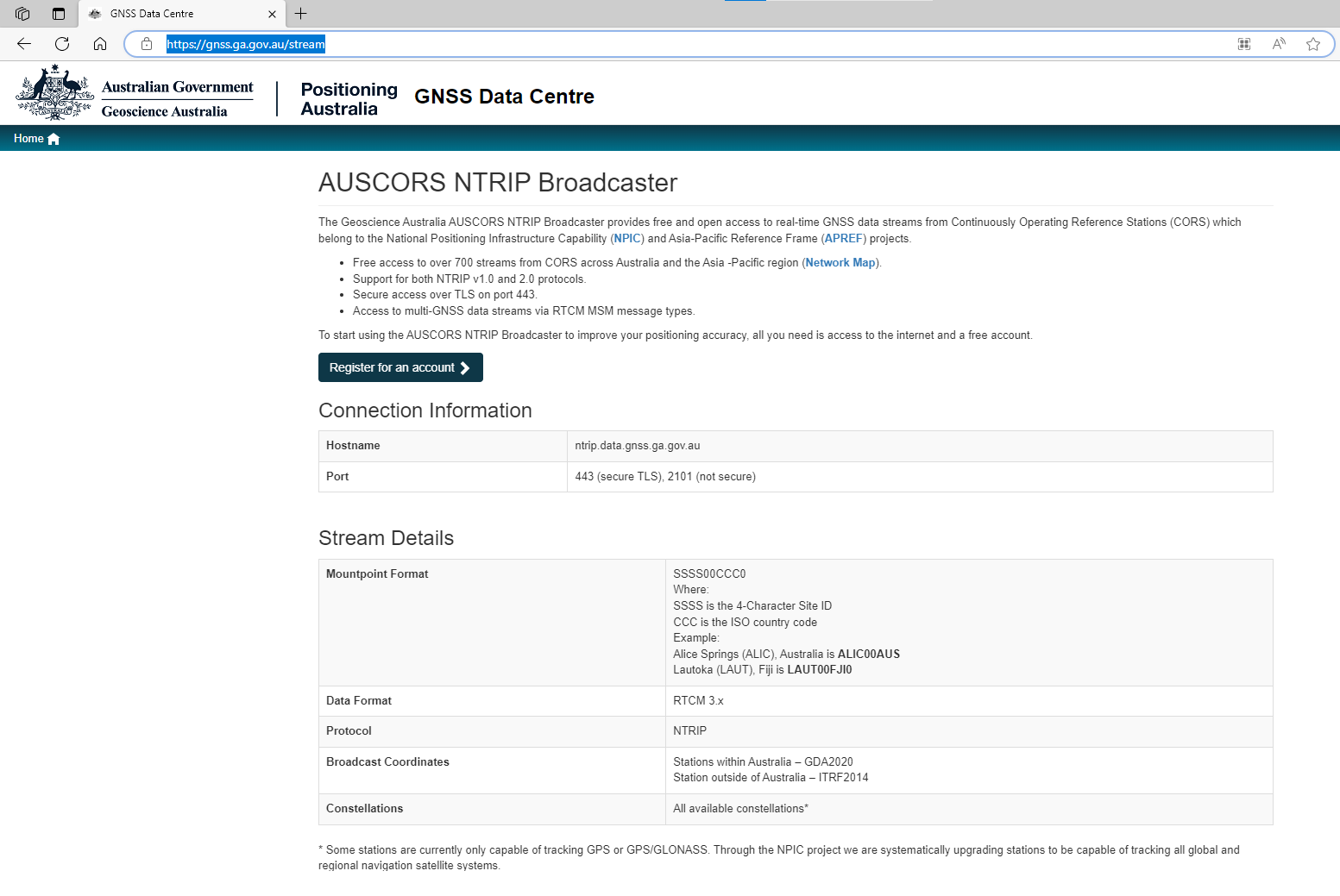Click 'Stations within Australia – GDA2020' text
The width and height of the screenshot is (1340, 896).
tap(763, 762)
